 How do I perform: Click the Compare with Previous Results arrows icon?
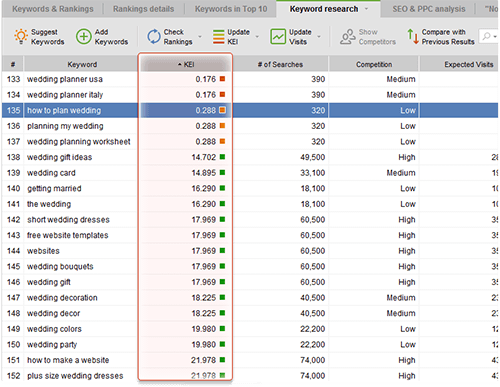pyautogui.click(x=413, y=37)
